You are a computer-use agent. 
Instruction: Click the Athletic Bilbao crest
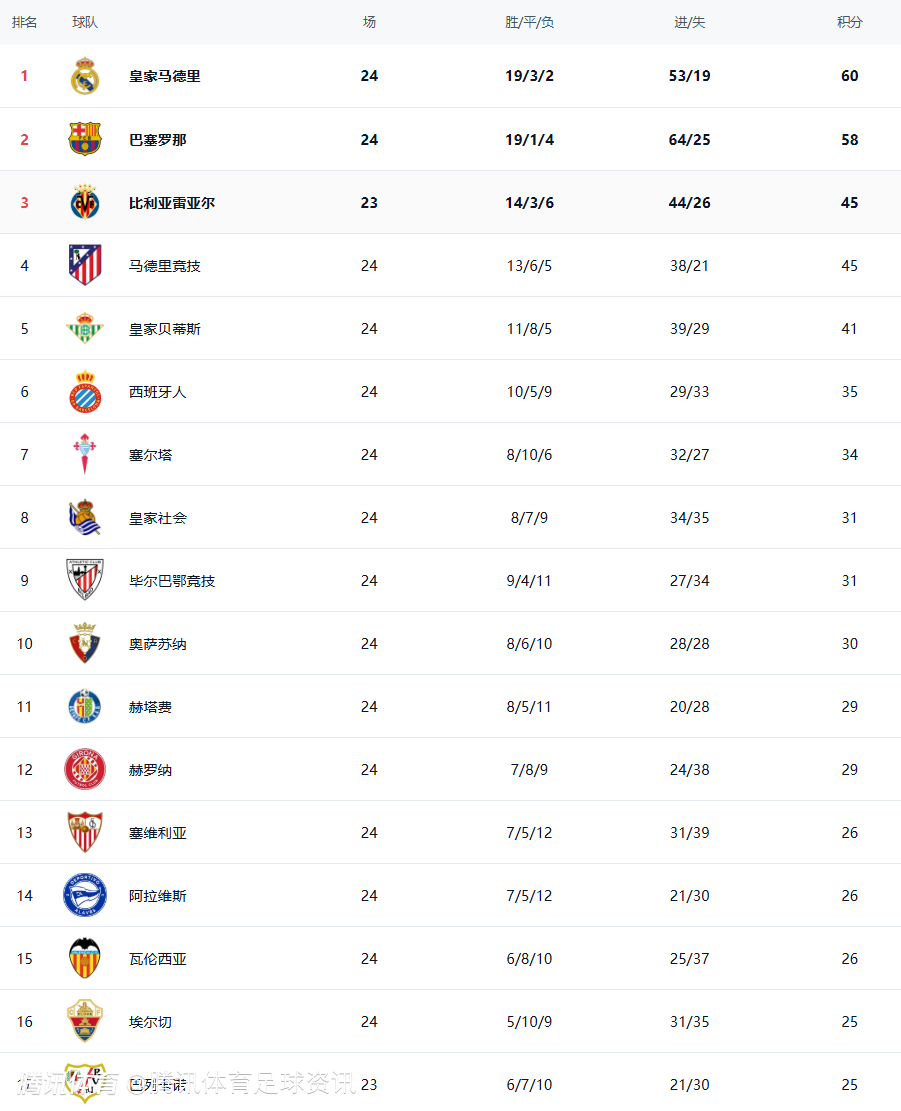pos(85,580)
